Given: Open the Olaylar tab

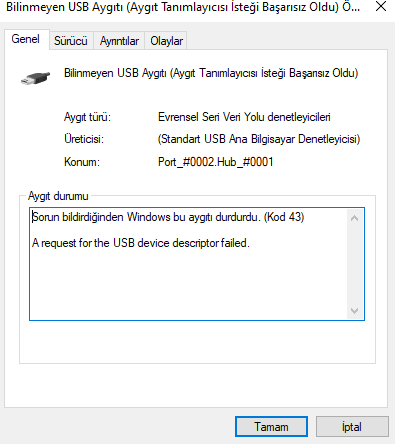Looking at the screenshot, I should [x=166, y=41].
